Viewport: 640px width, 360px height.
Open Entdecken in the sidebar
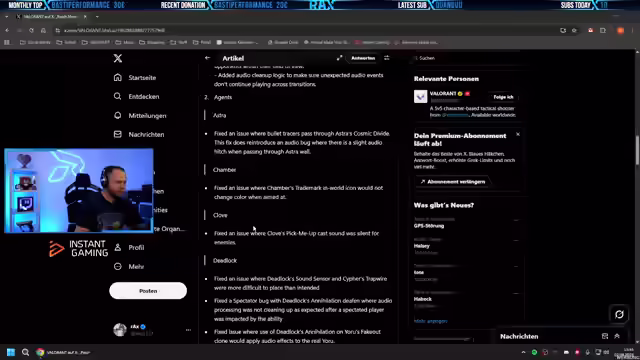(x=144, y=97)
